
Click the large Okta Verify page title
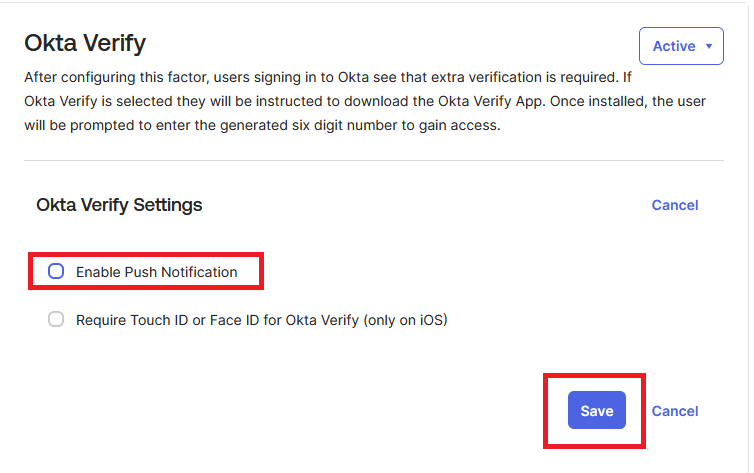point(85,44)
